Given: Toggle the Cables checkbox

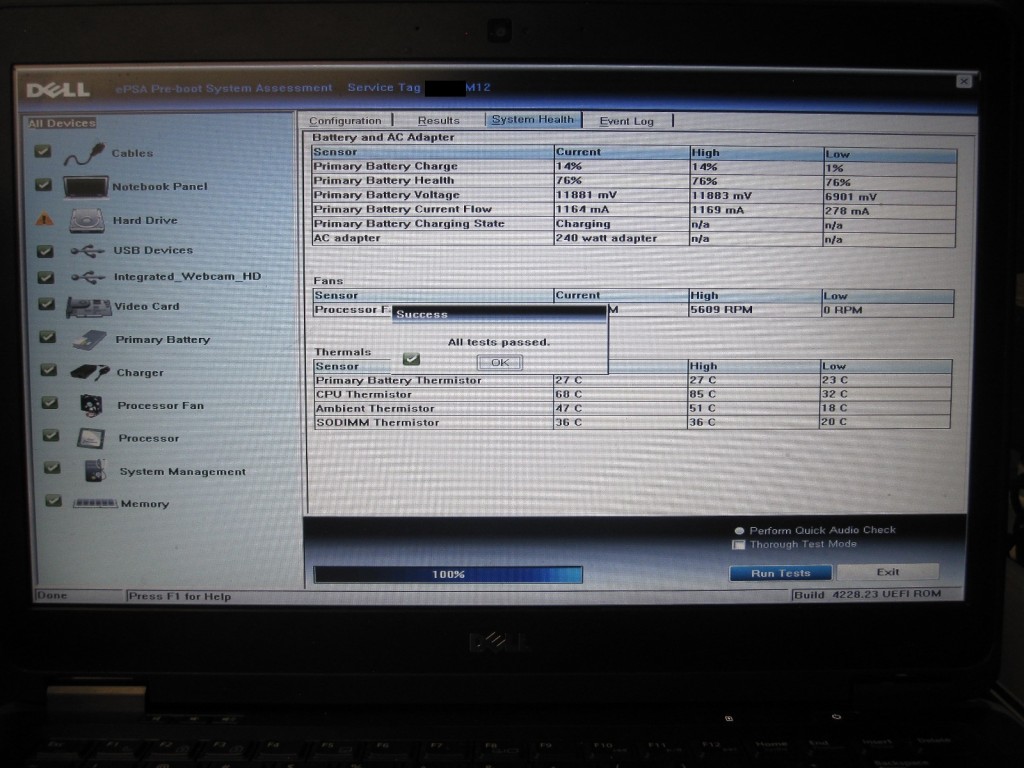Looking at the screenshot, I should point(42,152).
